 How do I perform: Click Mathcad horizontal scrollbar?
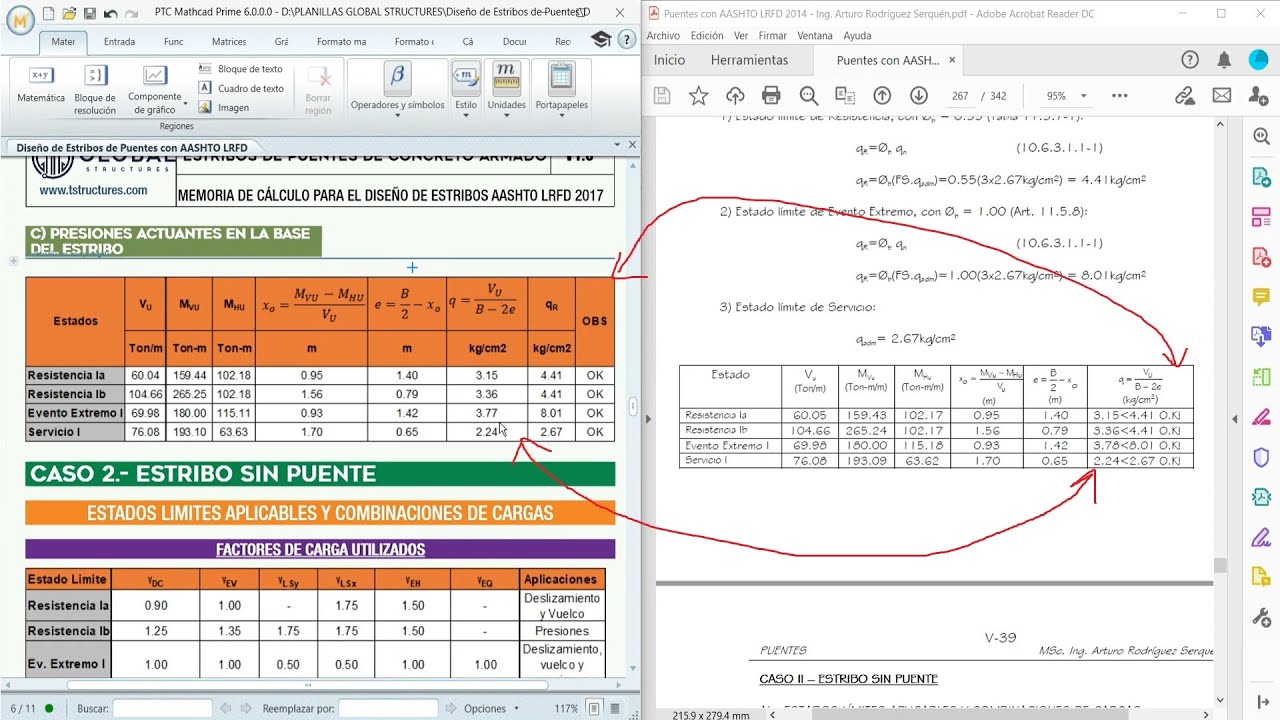(x=307, y=685)
